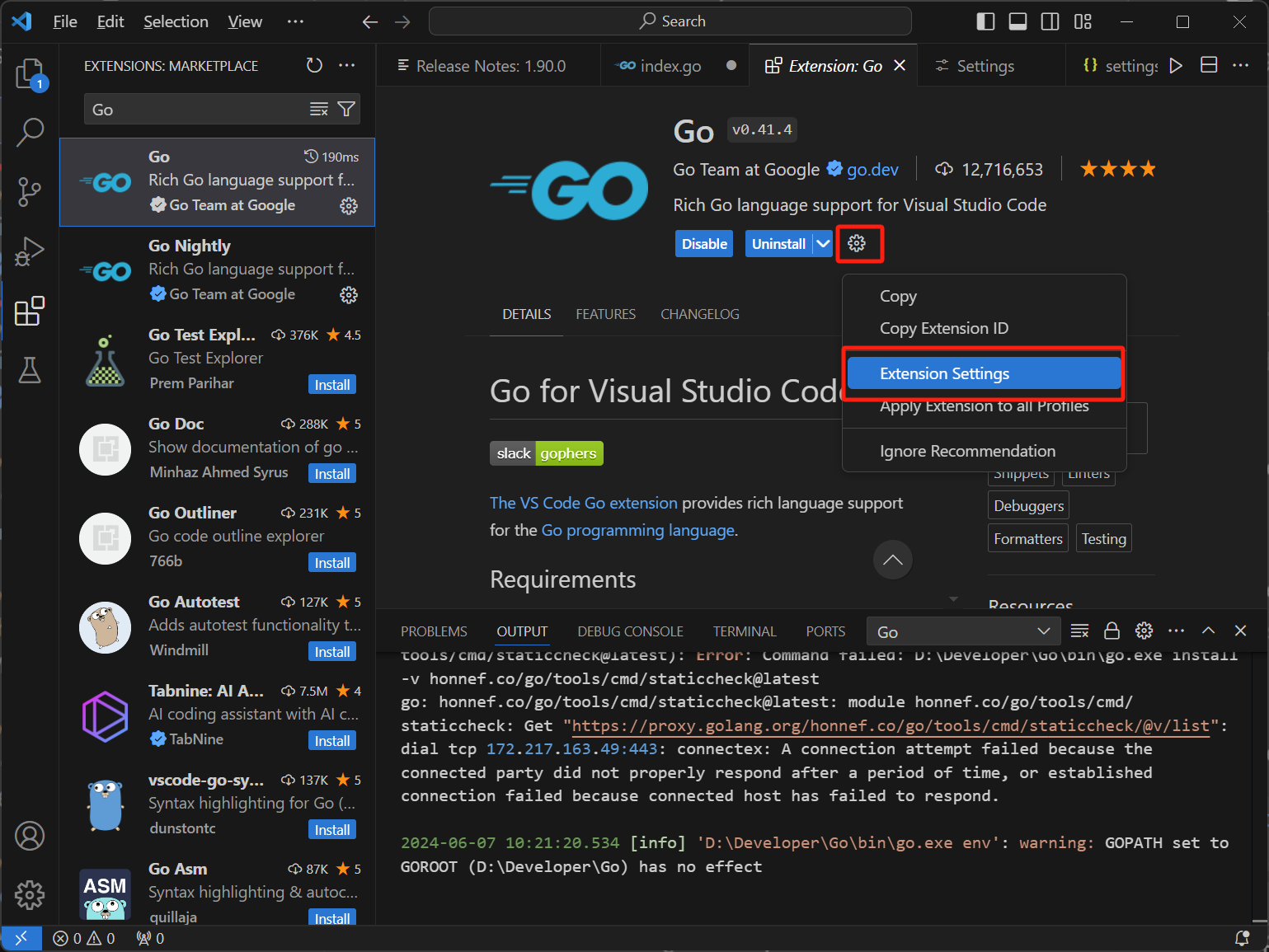1269x952 pixels.
Task: Open more panel actions ellipsis
Action: 1177,631
